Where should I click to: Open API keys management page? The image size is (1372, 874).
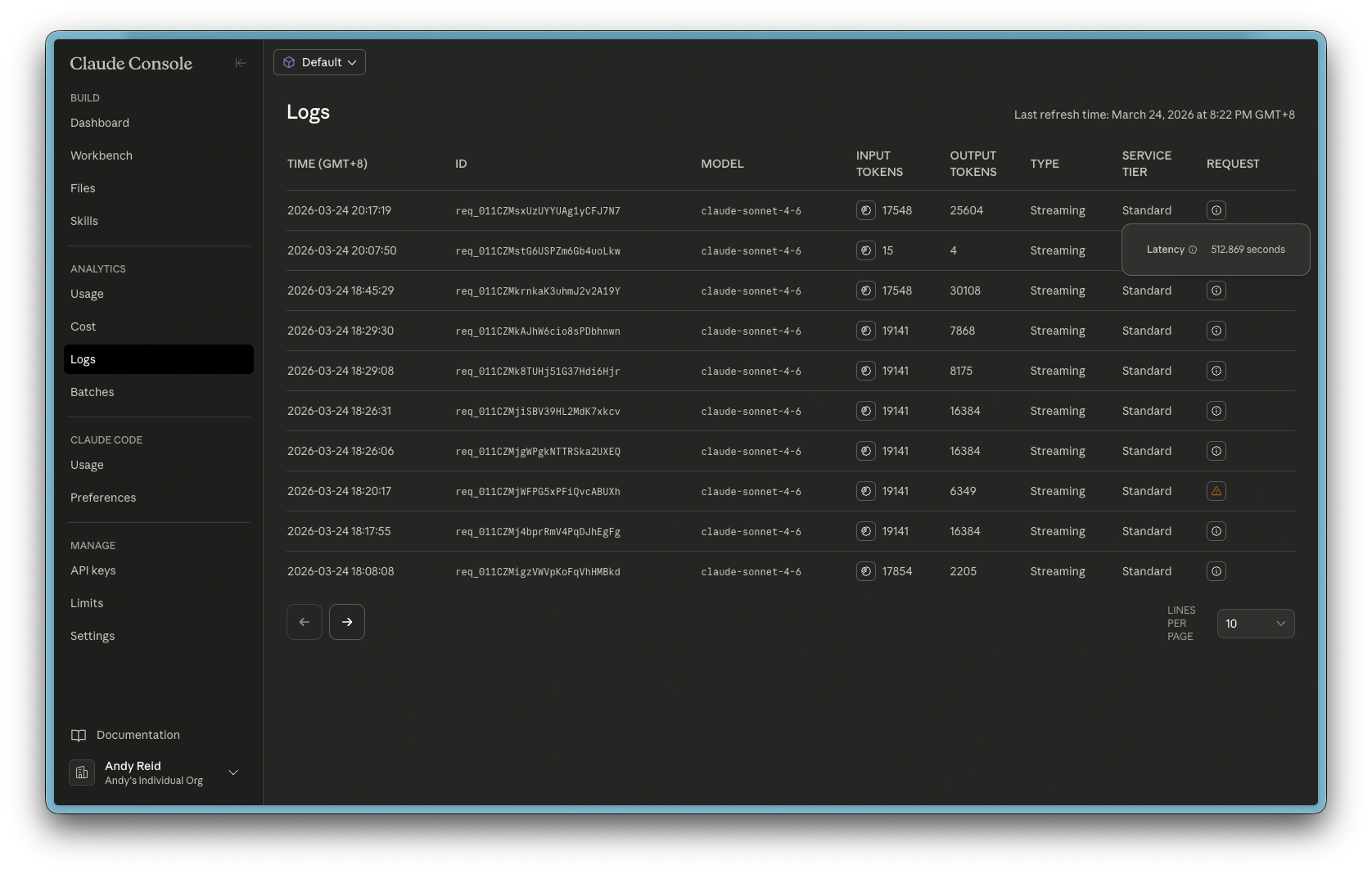[x=93, y=570]
